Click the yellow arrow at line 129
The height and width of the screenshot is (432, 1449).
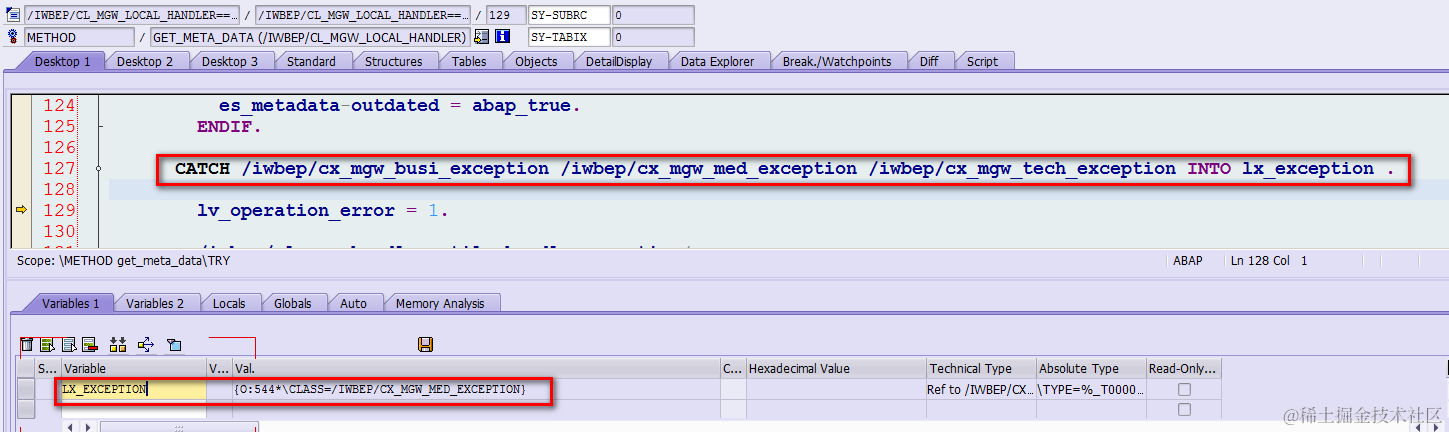pyautogui.click(x=21, y=210)
